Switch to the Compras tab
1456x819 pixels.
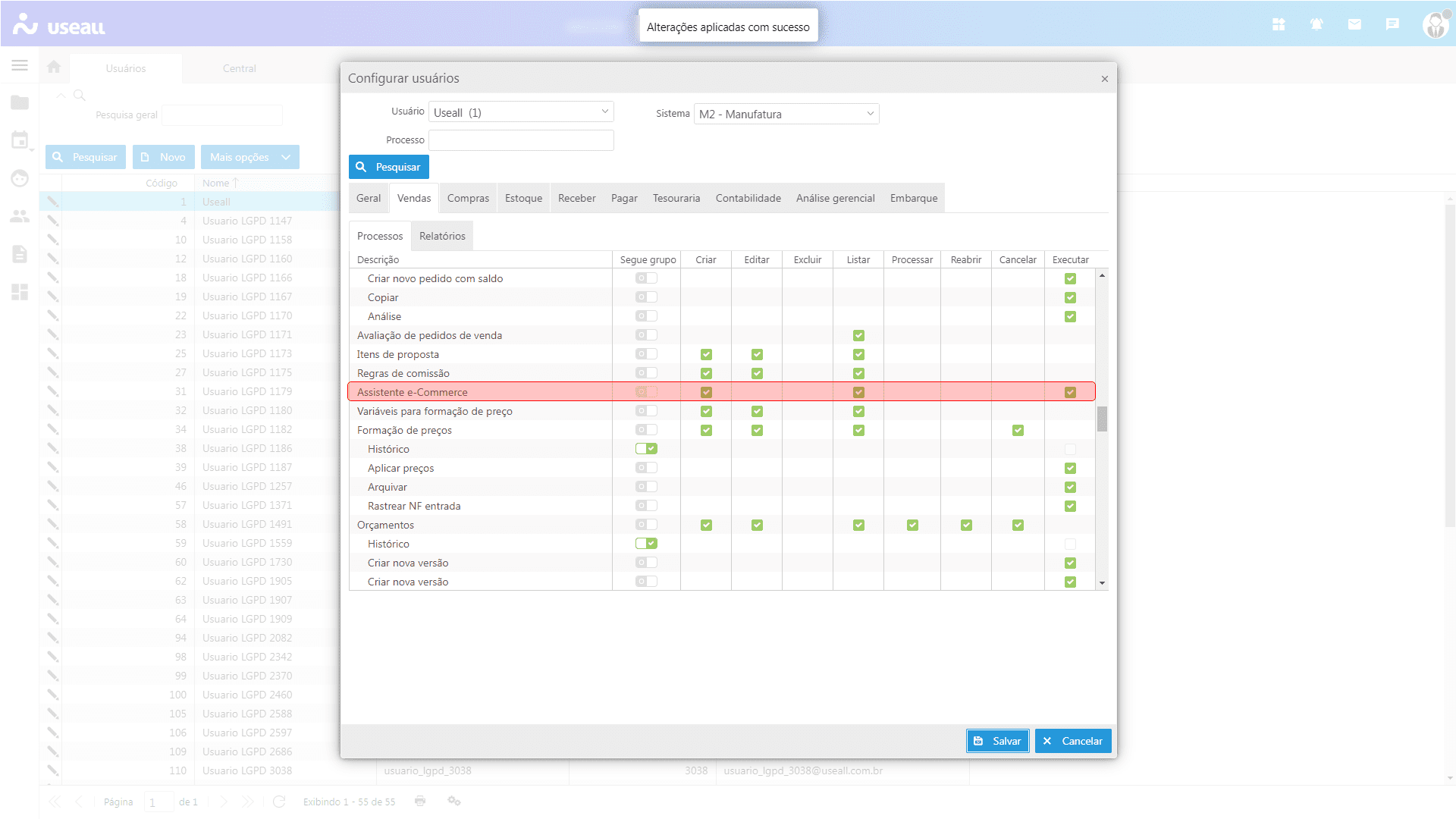coord(468,199)
